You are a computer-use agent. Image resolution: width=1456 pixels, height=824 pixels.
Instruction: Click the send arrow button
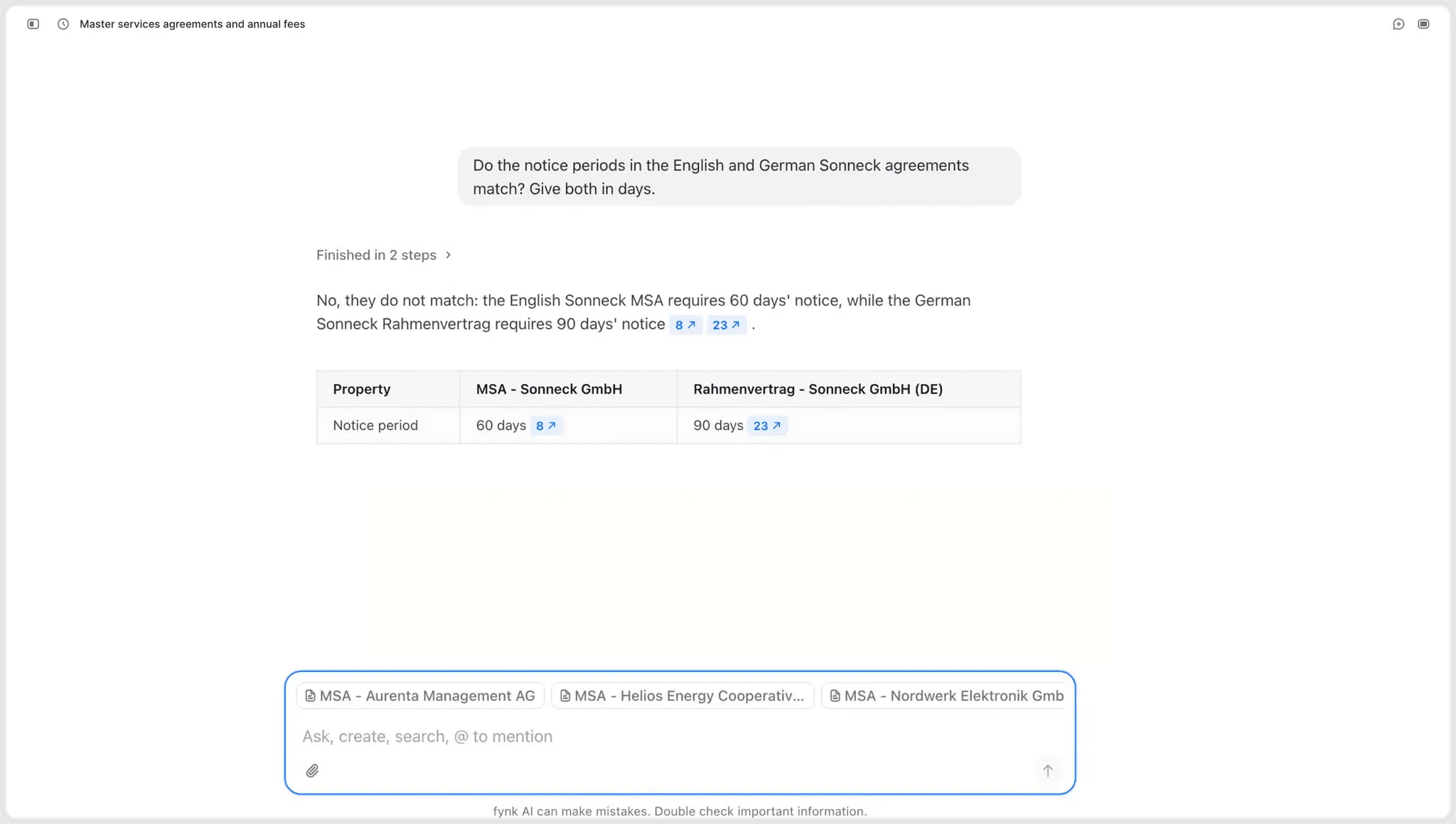pos(1047,771)
